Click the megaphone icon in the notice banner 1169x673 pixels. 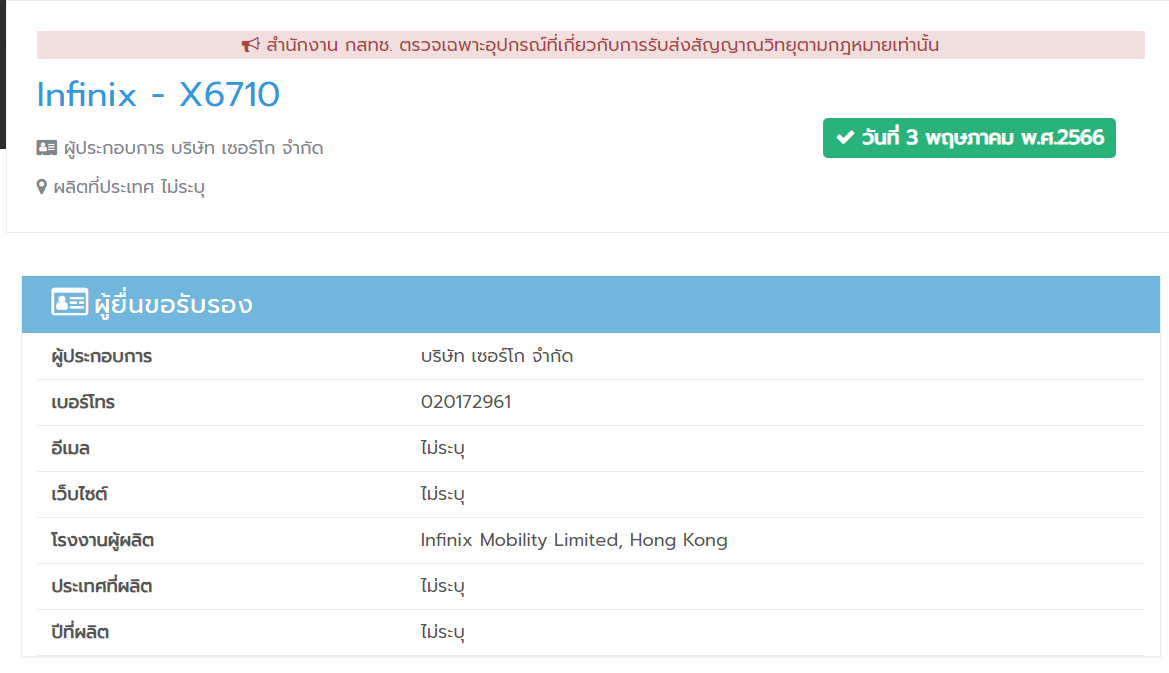click(251, 45)
